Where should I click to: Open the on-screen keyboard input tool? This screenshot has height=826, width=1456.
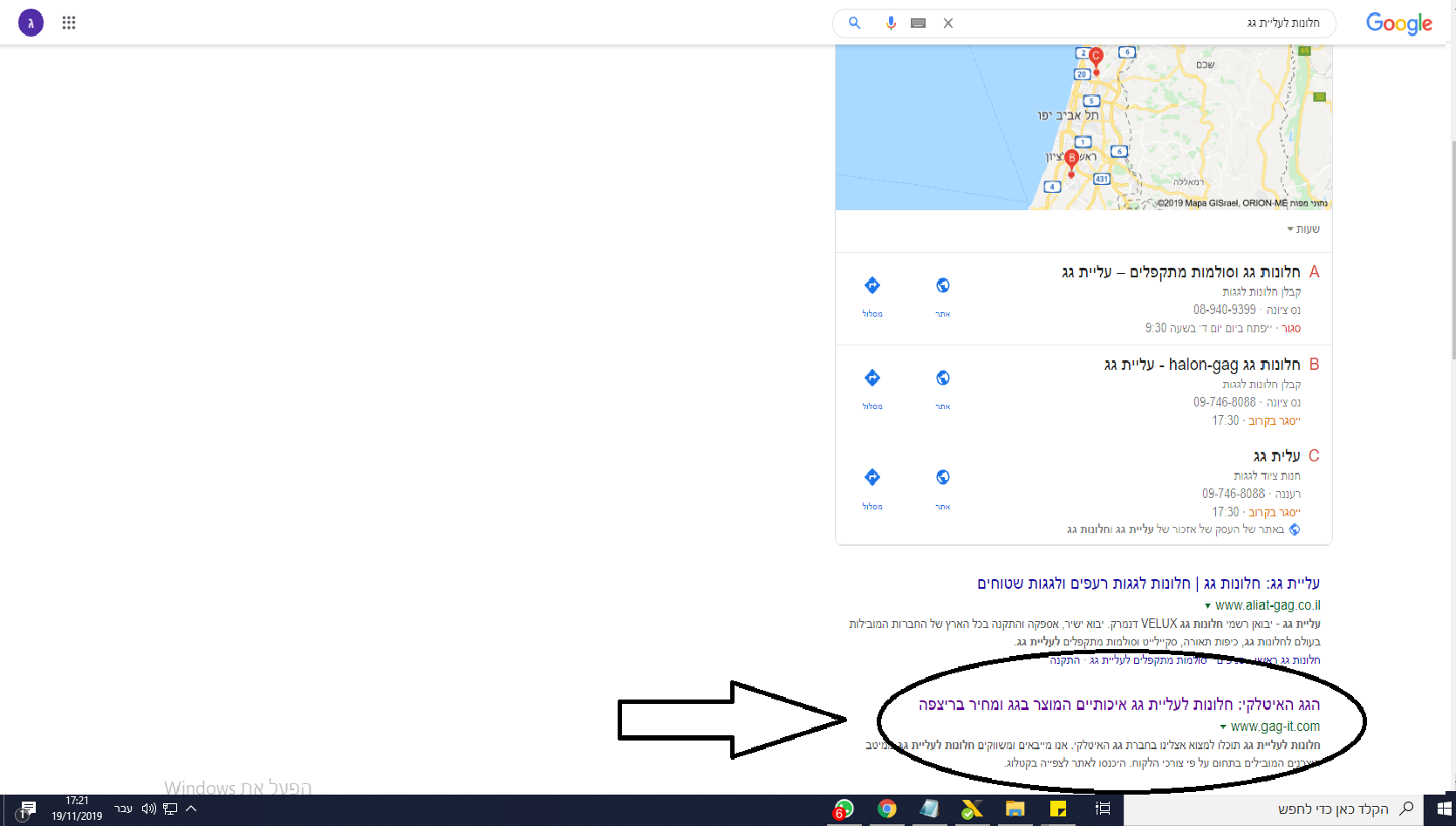[x=918, y=24]
